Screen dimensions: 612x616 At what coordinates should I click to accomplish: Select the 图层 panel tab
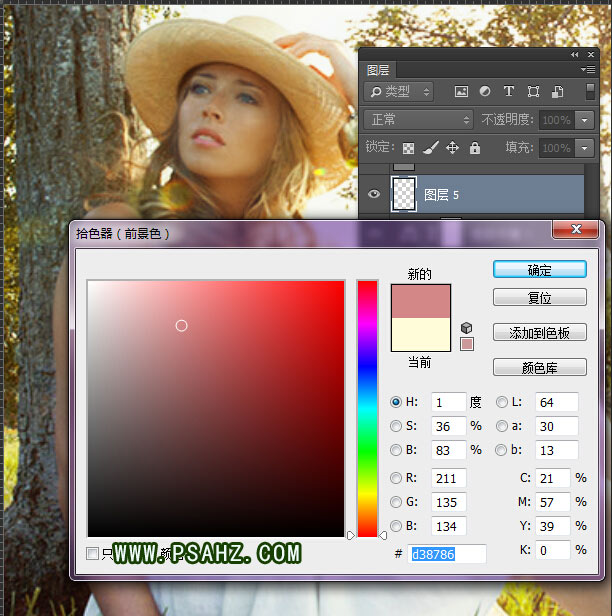point(378,70)
